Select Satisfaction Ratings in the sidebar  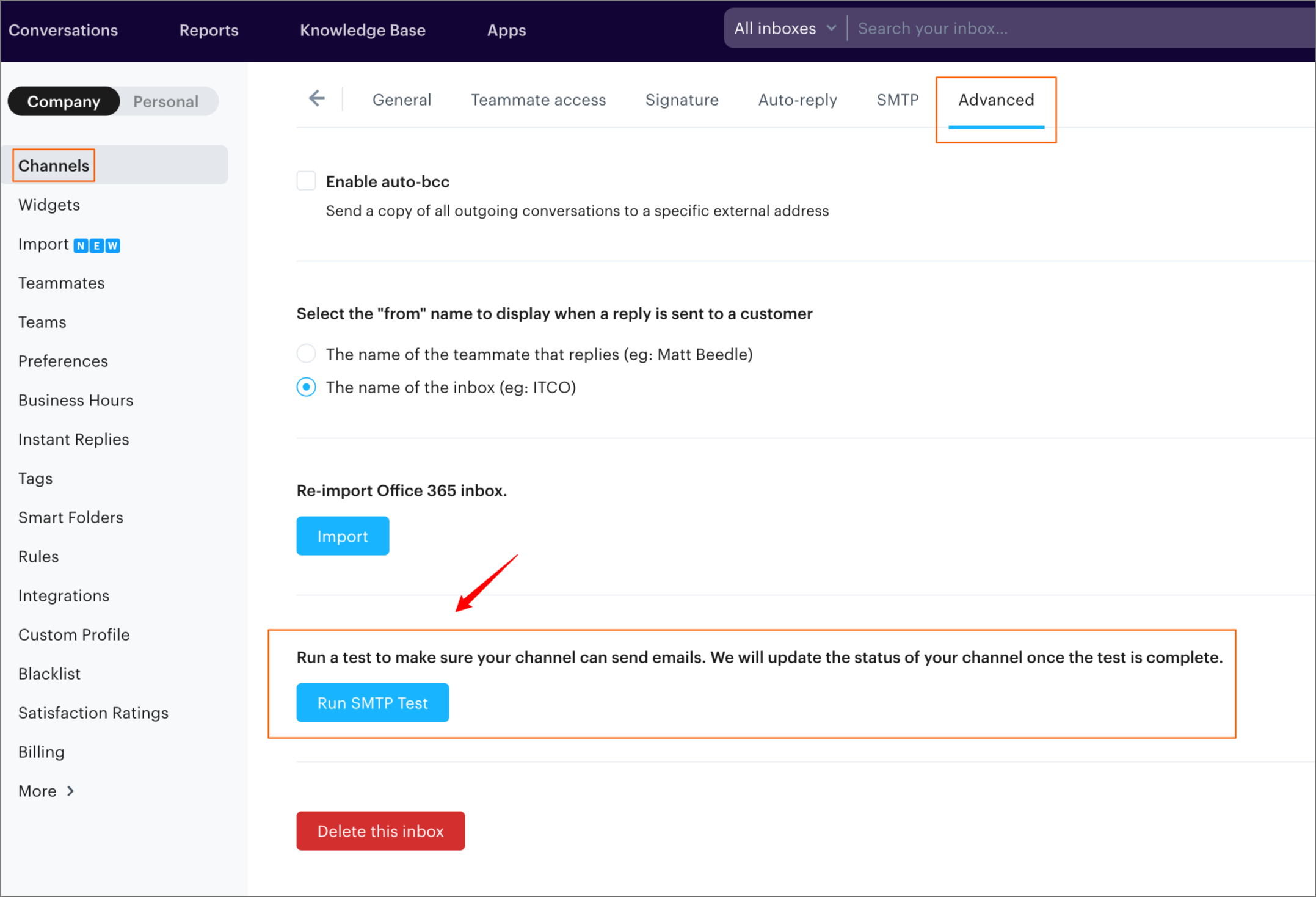(93, 713)
